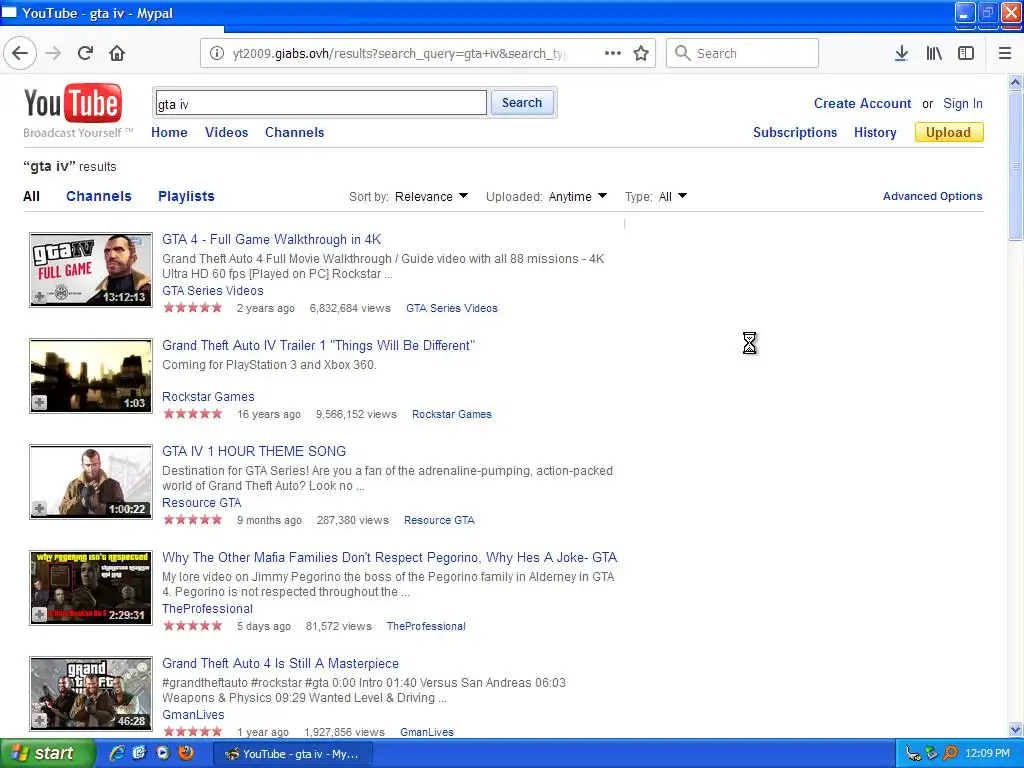Viewport: 1024px width, 768px height.
Task: Open the Library toolbar icon
Action: (934, 53)
